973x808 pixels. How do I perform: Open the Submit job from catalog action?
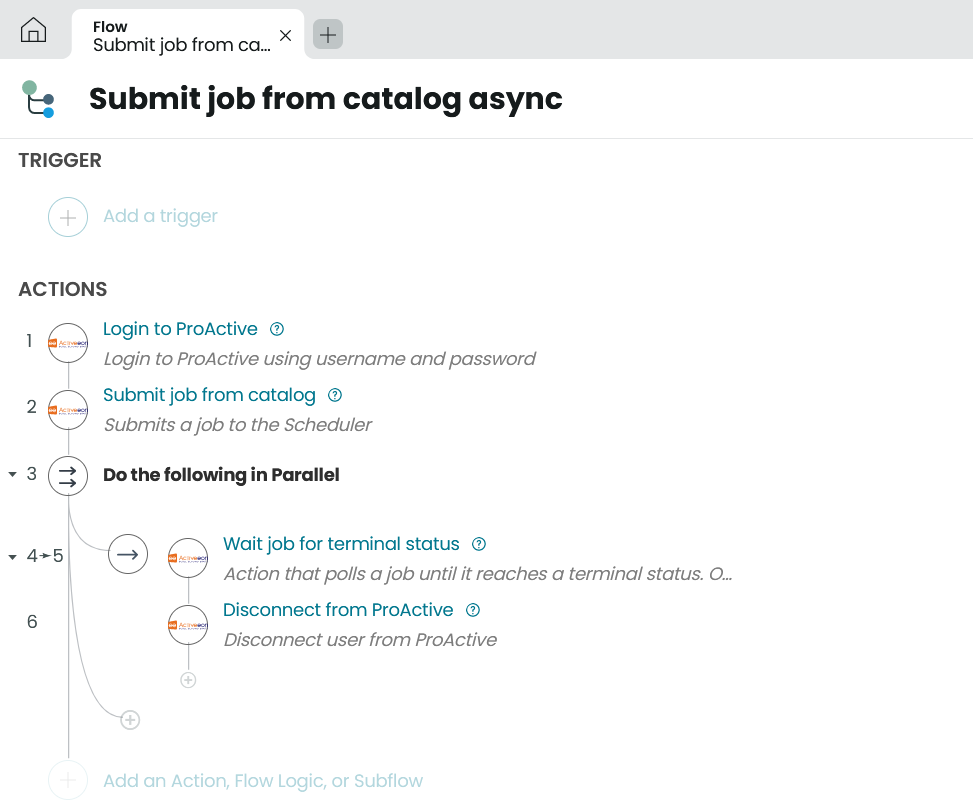[209, 395]
